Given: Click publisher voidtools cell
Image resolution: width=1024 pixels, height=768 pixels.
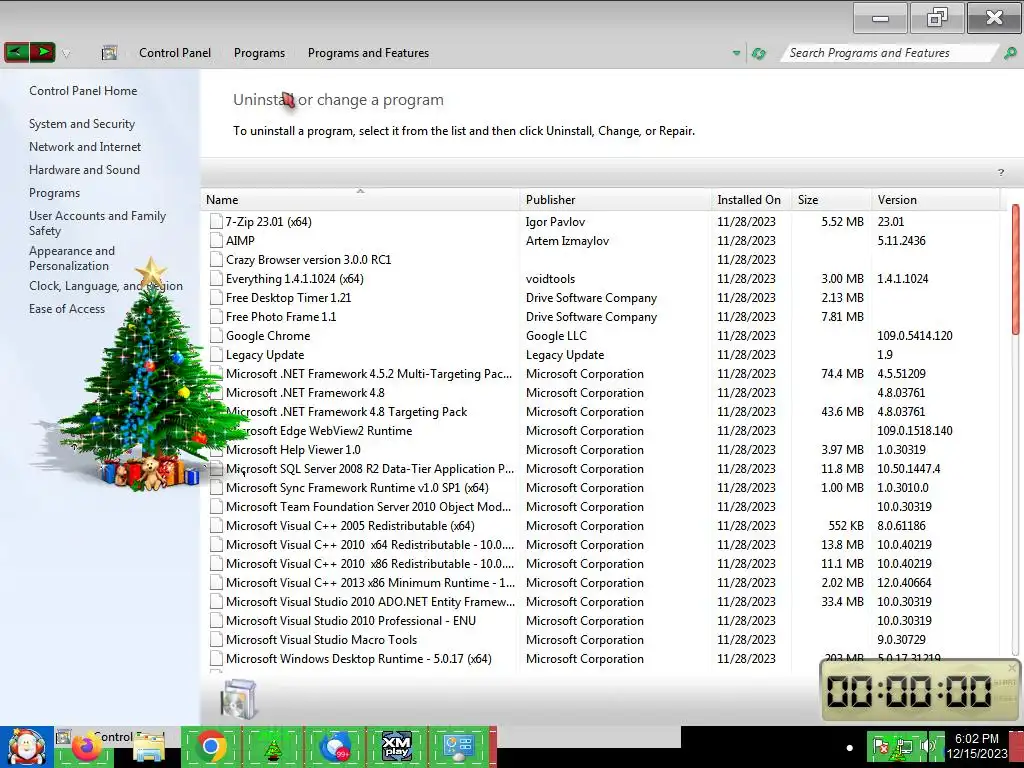Looking at the screenshot, I should (x=551, y=279).
